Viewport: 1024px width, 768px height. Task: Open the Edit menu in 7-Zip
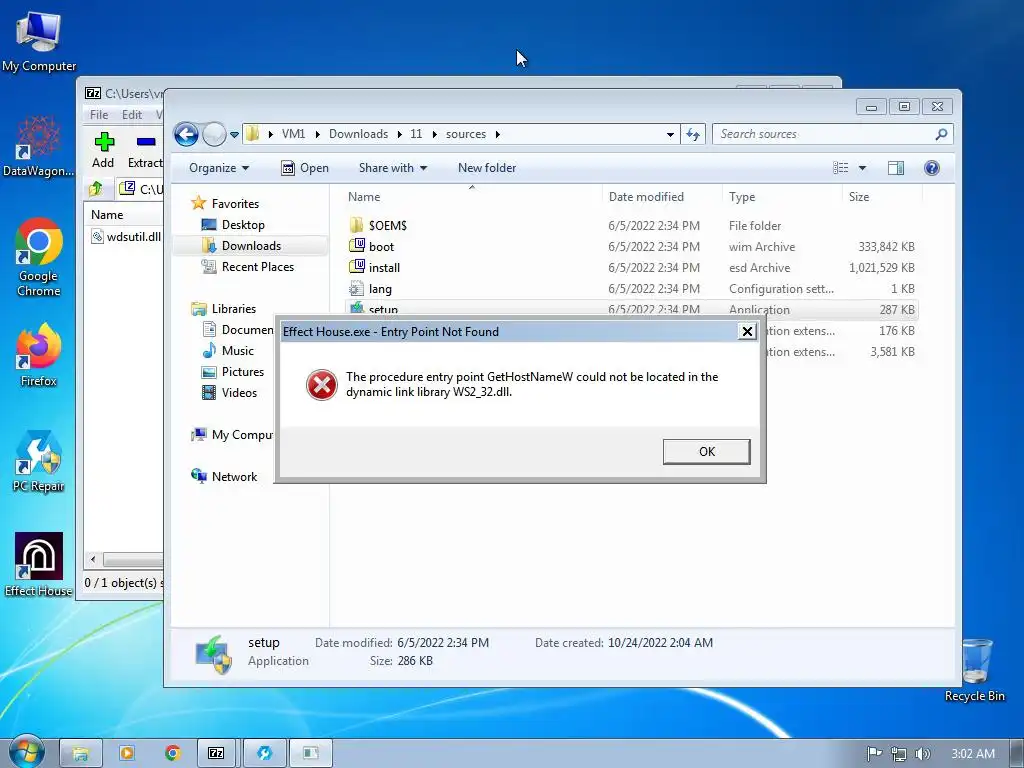click(131, 115)
